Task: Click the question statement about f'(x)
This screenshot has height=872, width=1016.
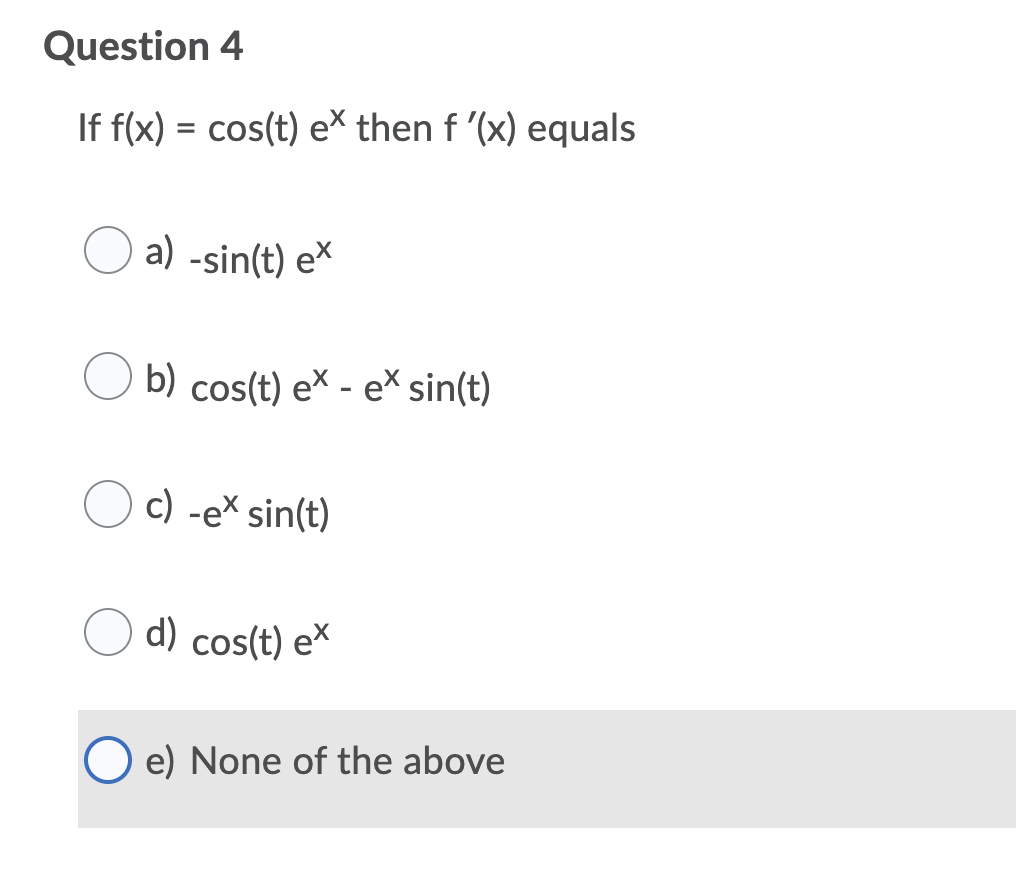Action: tap(356, 128)
